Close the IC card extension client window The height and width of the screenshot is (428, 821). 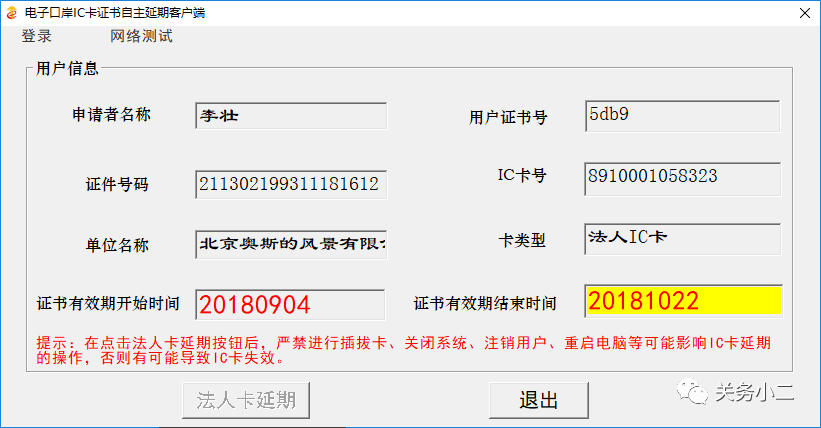[805, 13]
